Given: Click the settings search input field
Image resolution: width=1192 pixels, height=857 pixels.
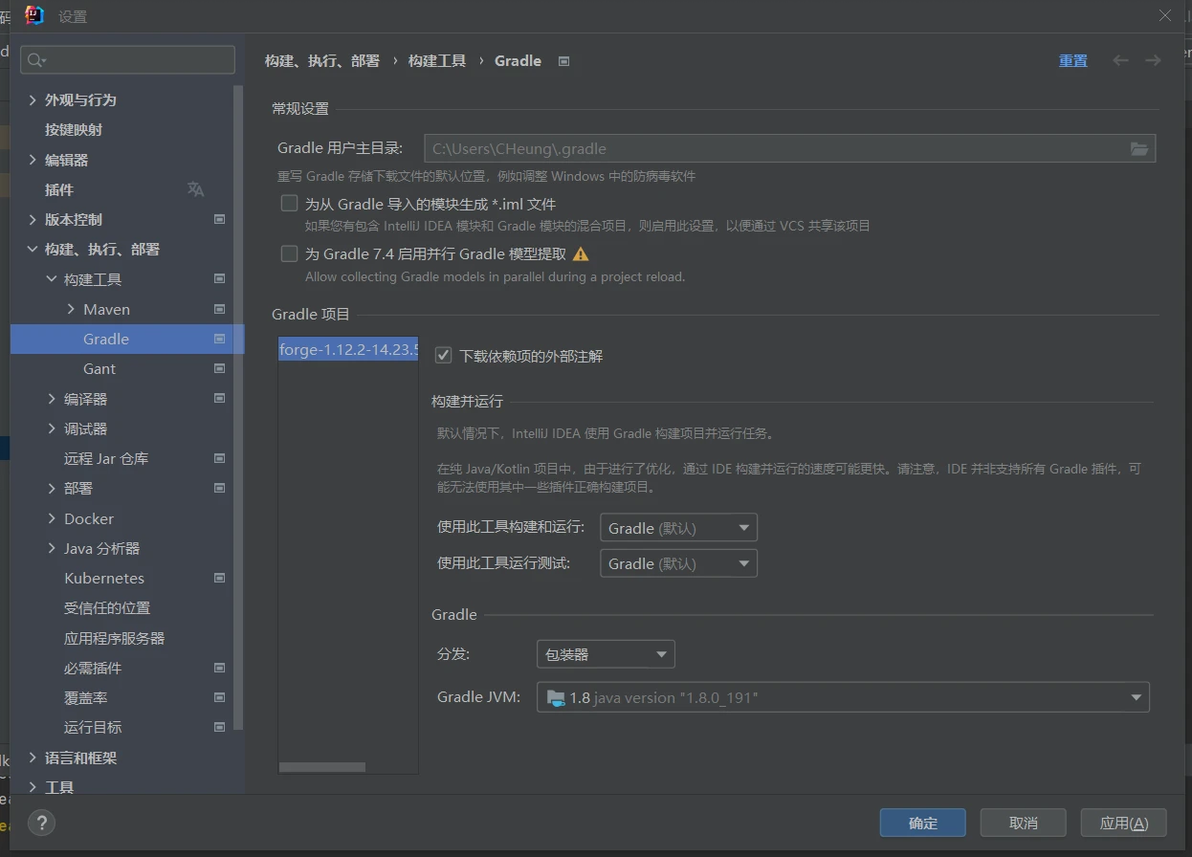Looking at the screenshot, I should tap(128, 60).
